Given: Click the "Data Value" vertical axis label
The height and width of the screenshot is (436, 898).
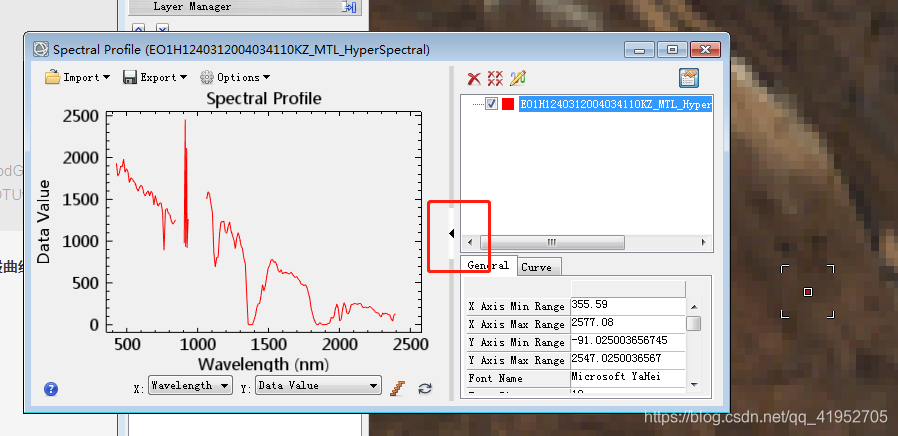Looking at the screenshot, I should 44,222.
